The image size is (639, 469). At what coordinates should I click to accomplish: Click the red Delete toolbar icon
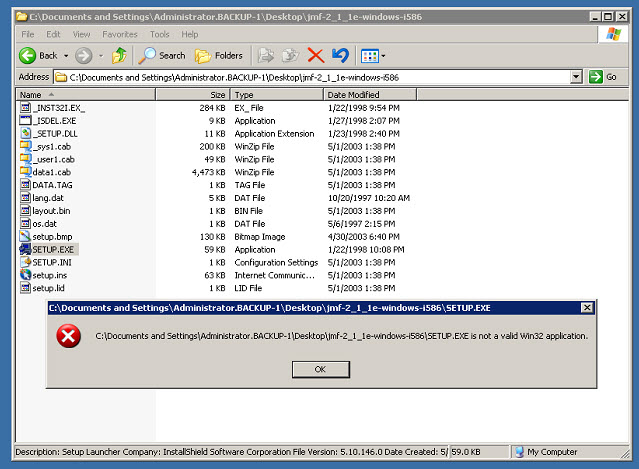pos(316,55)
